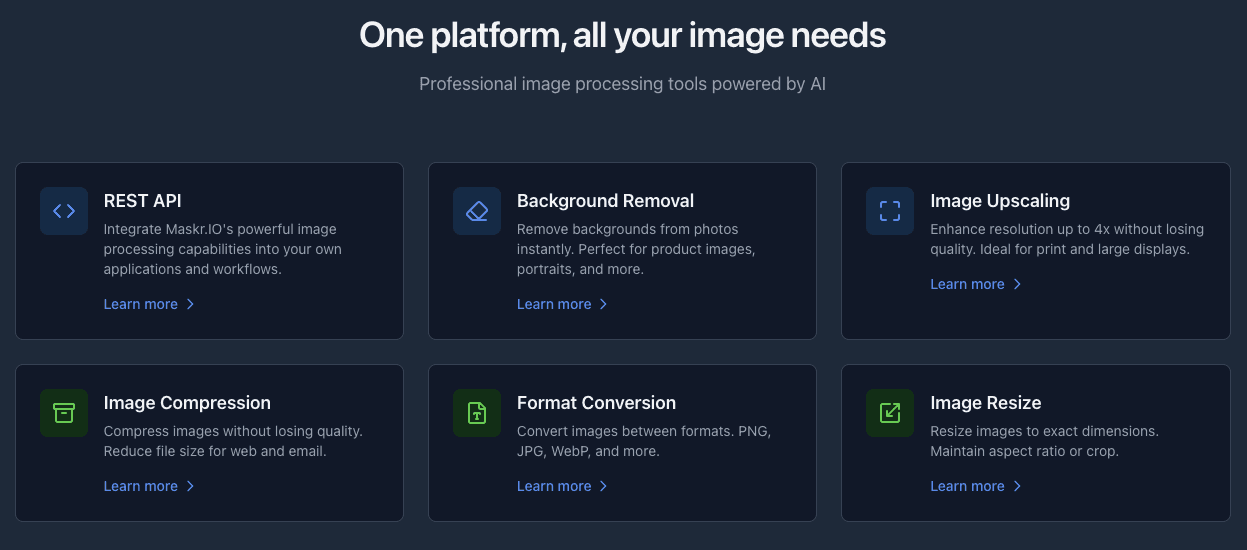1247x550 pixels.
Task: Click the Image Compression archive box icon
Action: (x=64, y=413)
